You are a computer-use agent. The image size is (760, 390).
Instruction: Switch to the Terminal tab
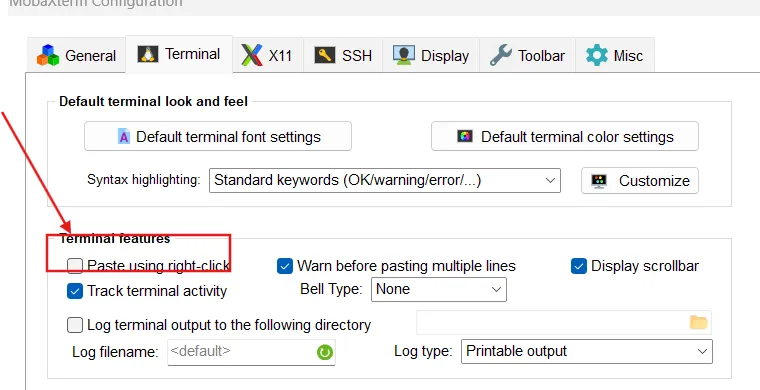pyautogui.click(x=179, y=54)
